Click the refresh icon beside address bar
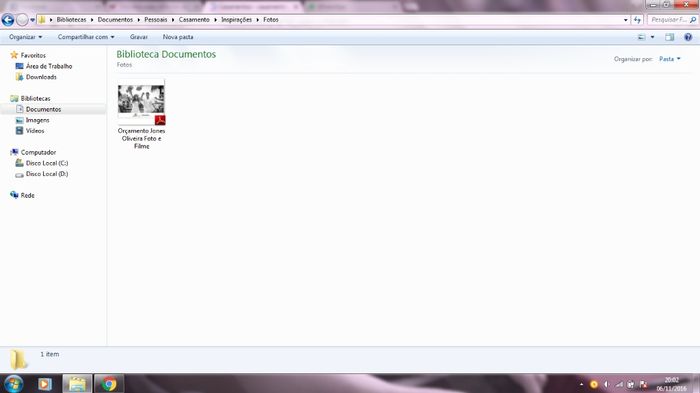The image size is (700, 393). click(637, 20)
